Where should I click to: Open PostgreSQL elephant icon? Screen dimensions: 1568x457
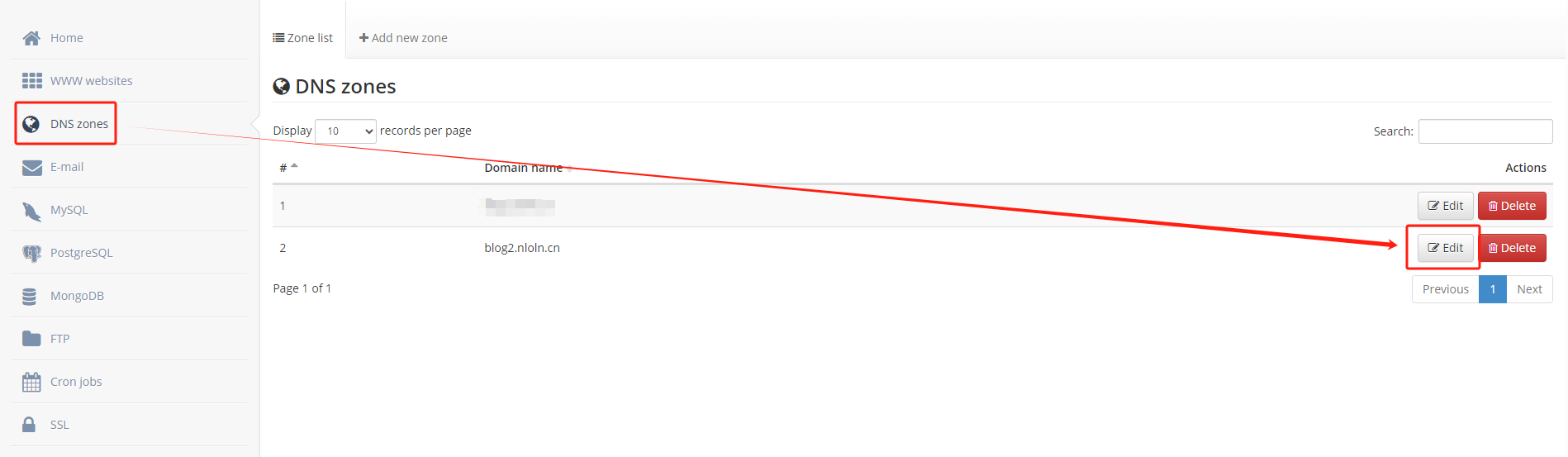(31, 254)
